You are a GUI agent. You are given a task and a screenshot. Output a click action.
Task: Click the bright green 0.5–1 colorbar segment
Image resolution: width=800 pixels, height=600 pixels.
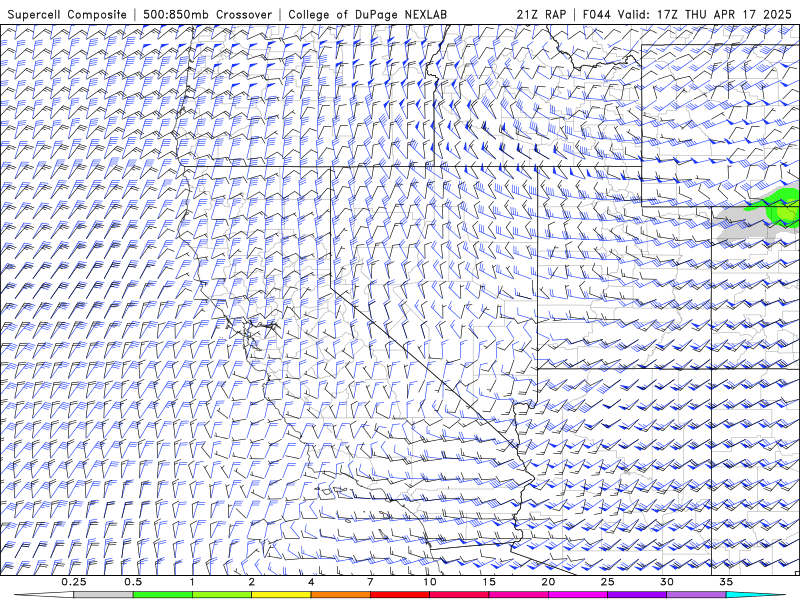163,595
